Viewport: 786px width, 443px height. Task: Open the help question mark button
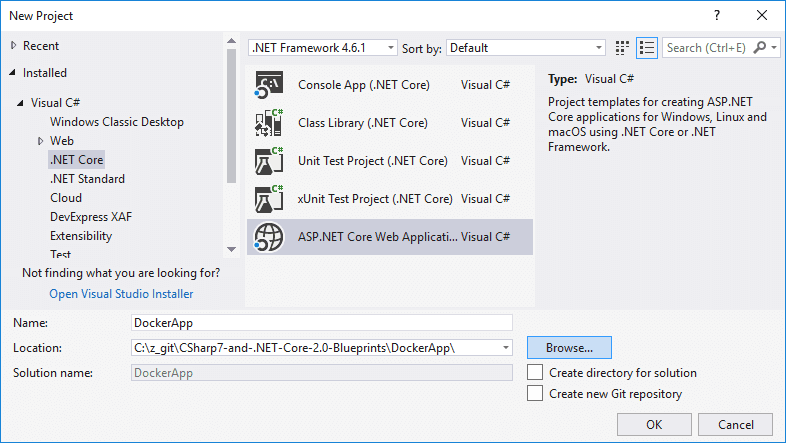(717, 16)
